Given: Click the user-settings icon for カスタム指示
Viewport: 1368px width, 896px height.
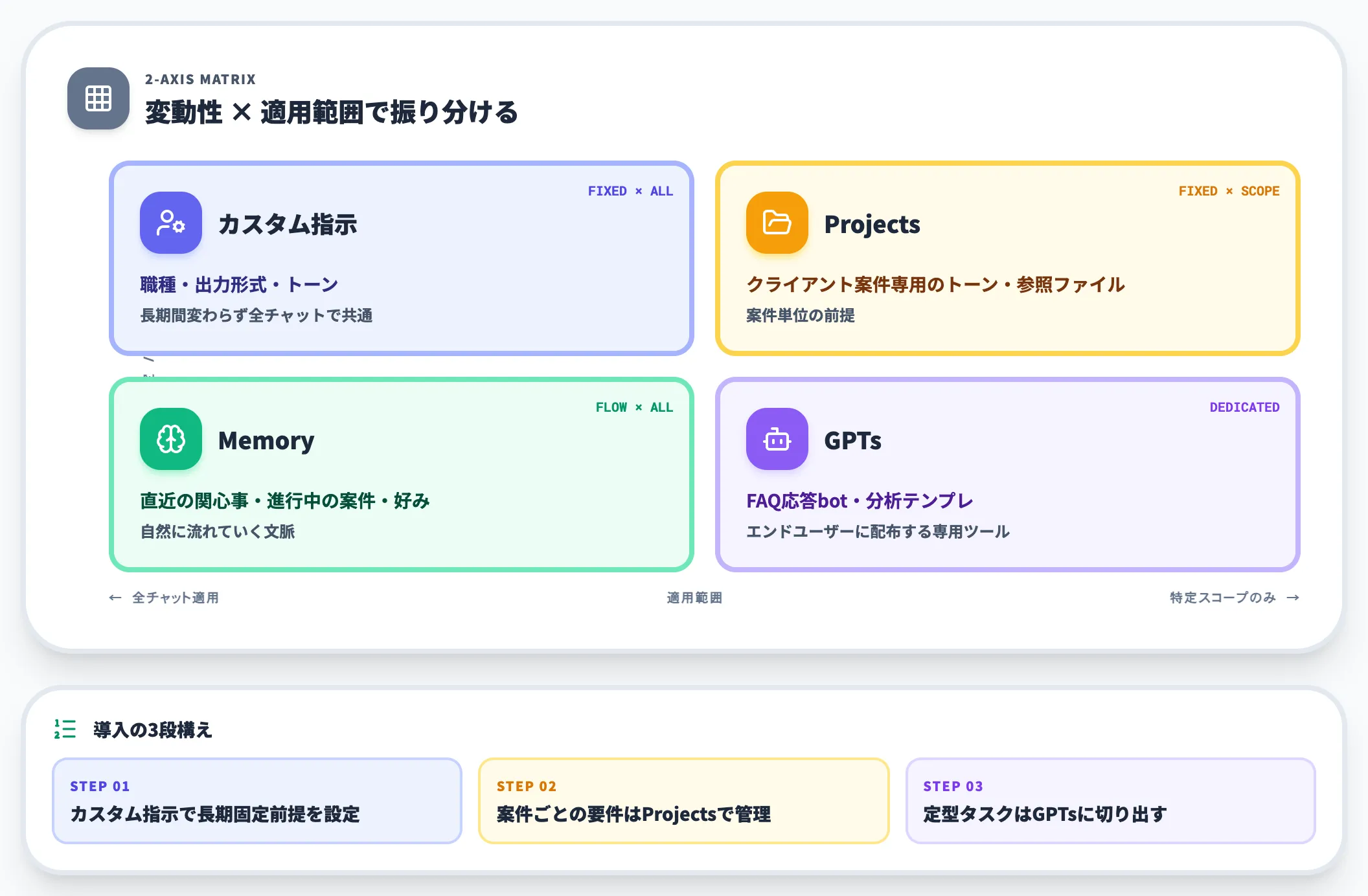Looking at the screenshot, I should pyautogui.click(x=171, y=223).
